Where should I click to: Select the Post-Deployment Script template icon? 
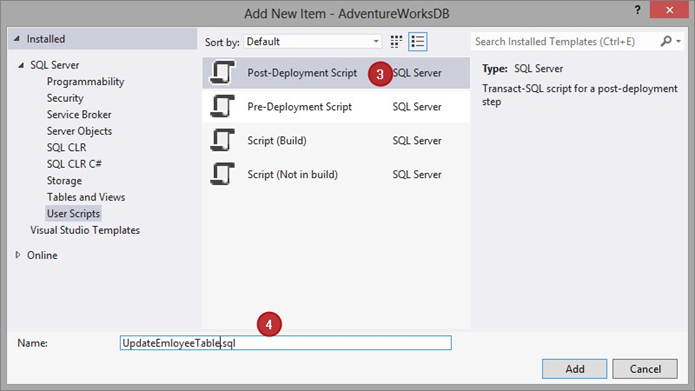[x=222, y=72]
